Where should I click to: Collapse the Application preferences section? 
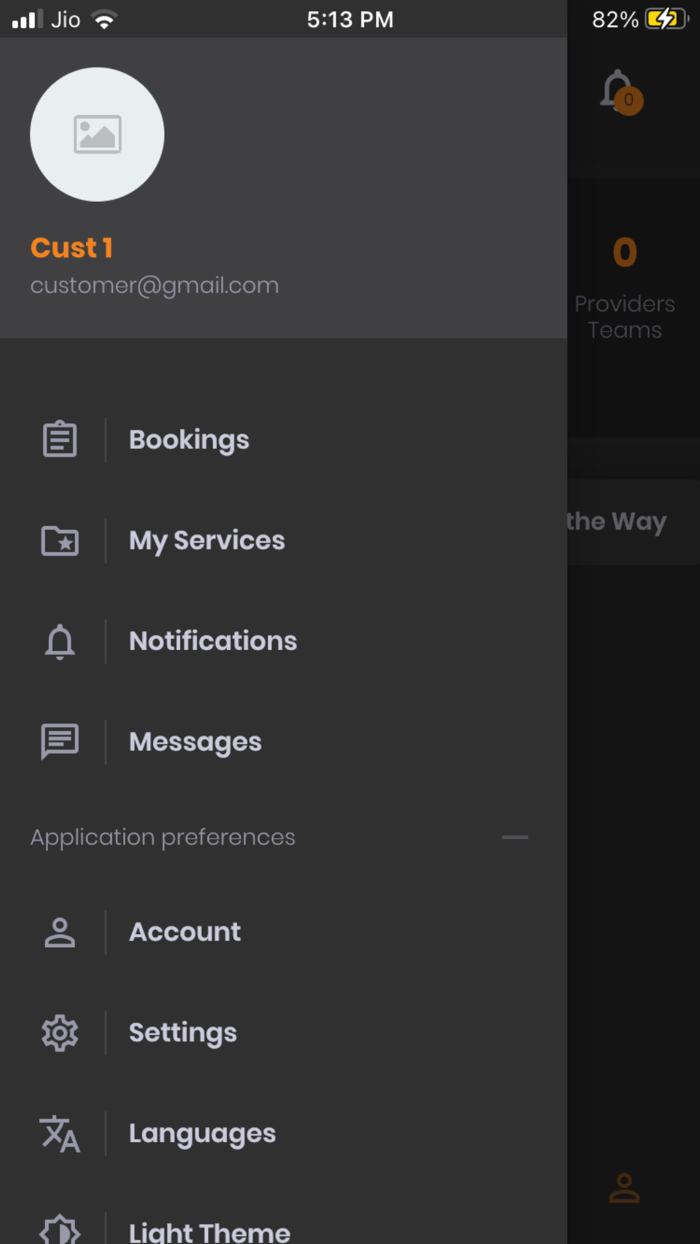(515, 837)
